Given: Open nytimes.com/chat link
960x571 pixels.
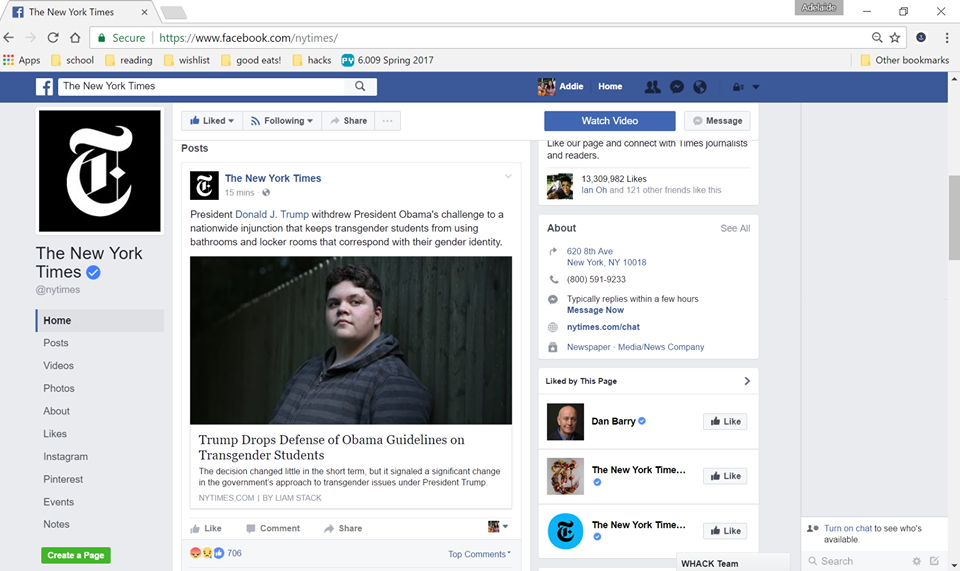Looking at the screenshot, I should coord(603,327).
